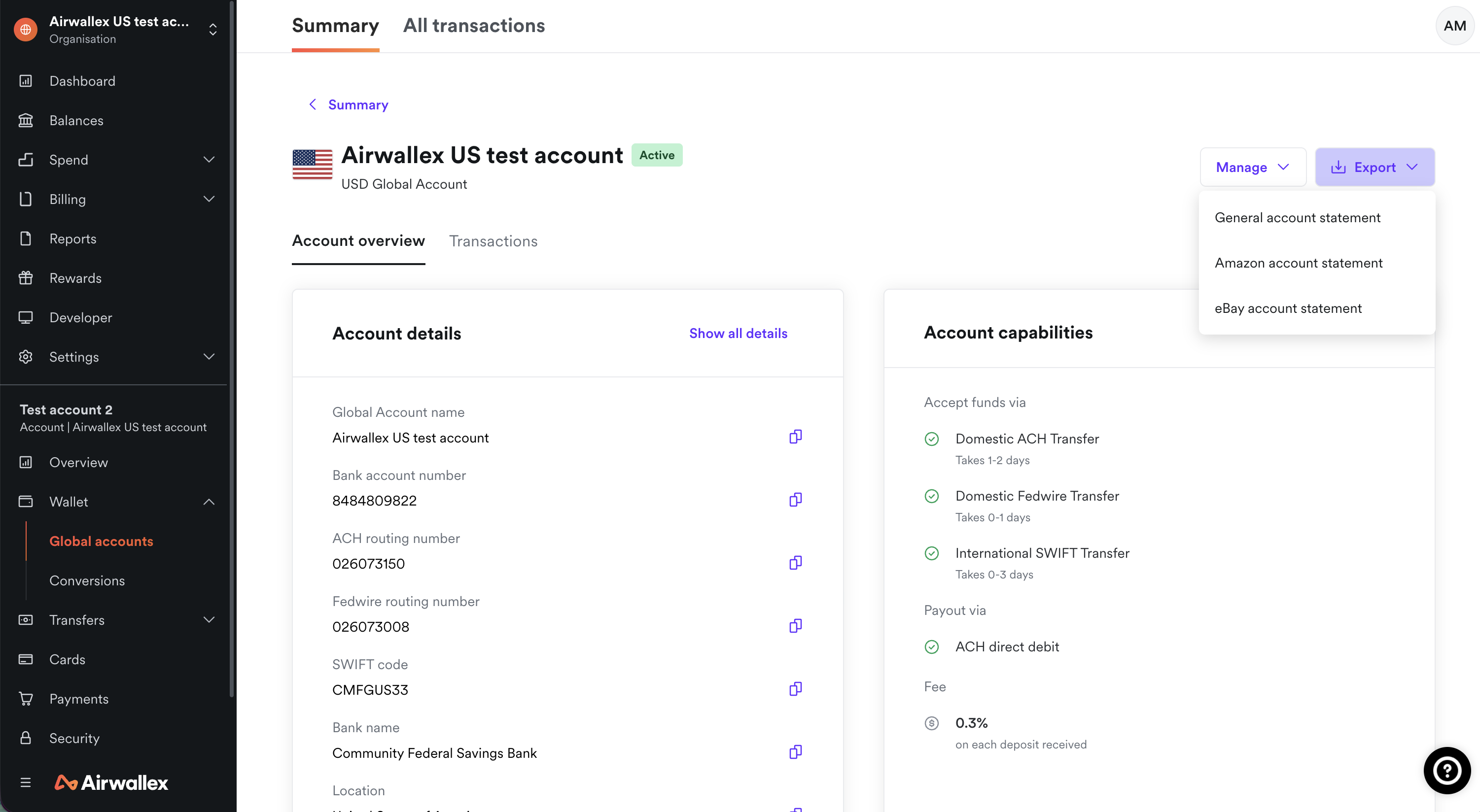Select eBay account statement
The height and width of the screenshot is (812, 1480).
[x=1317, y=308]
